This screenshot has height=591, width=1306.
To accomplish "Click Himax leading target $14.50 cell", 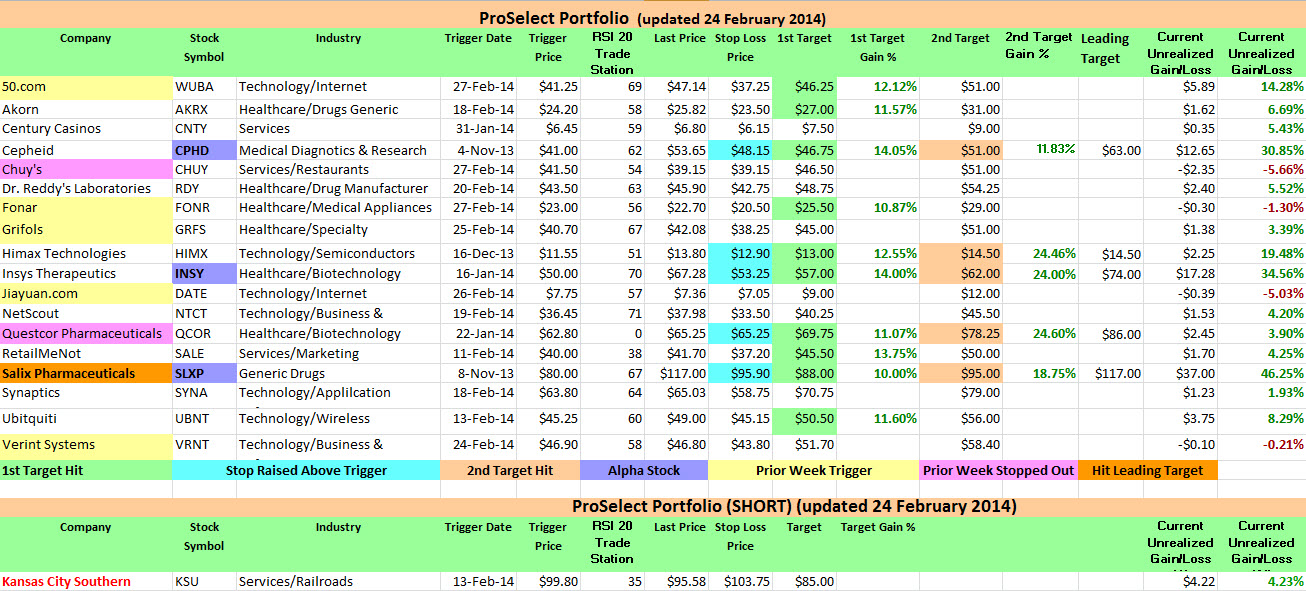I will 1111,254.
